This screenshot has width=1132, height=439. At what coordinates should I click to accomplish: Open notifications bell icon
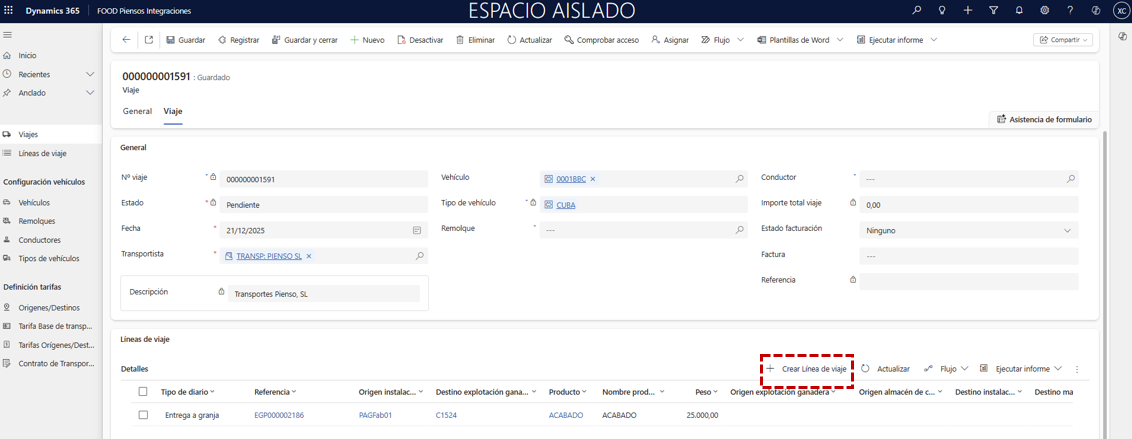pos(1019,10)
